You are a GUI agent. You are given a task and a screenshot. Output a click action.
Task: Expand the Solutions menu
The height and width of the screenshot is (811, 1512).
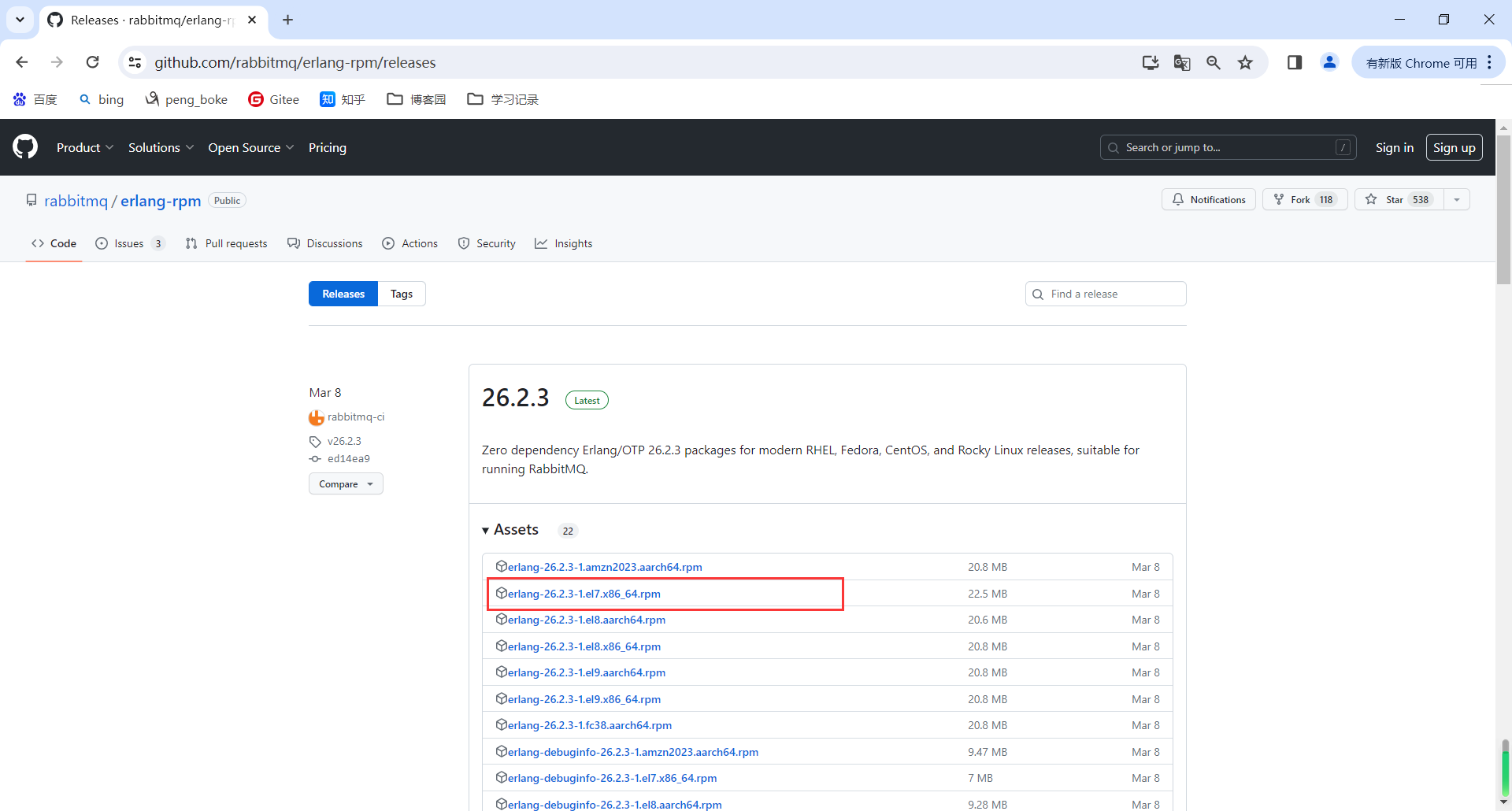[x=161, y=147]
